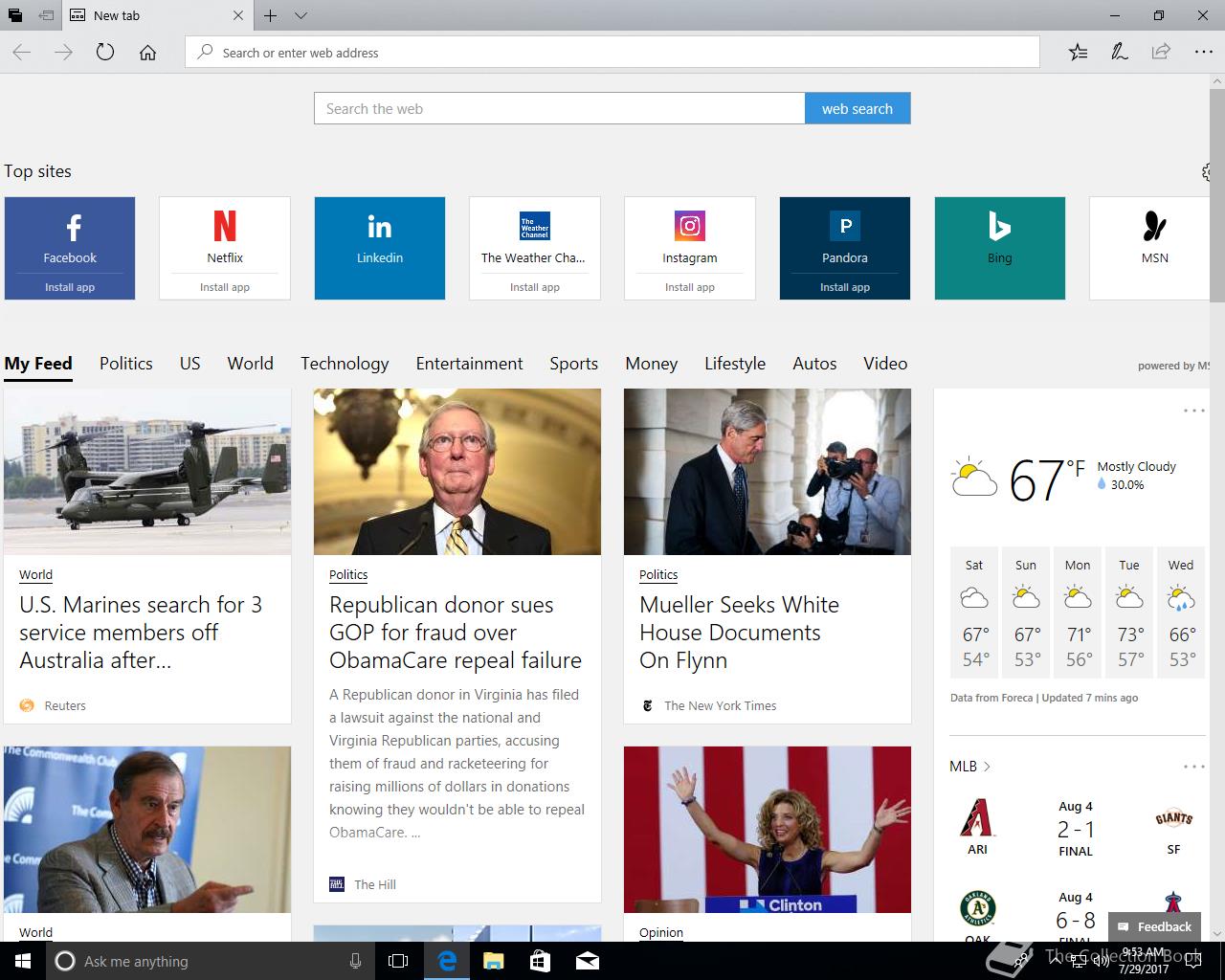The height and width of the screenshot is (980, 1225).
Task: Open weather card options ellipsis
Action: [x=1194, y=411]
